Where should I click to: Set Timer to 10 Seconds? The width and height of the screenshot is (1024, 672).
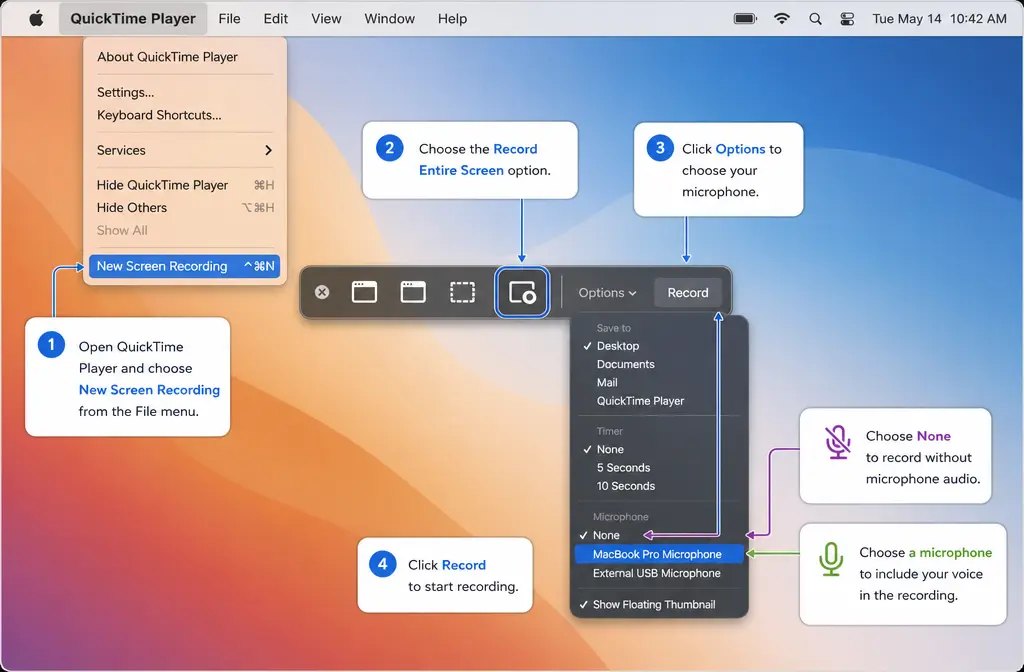point(659,486)
